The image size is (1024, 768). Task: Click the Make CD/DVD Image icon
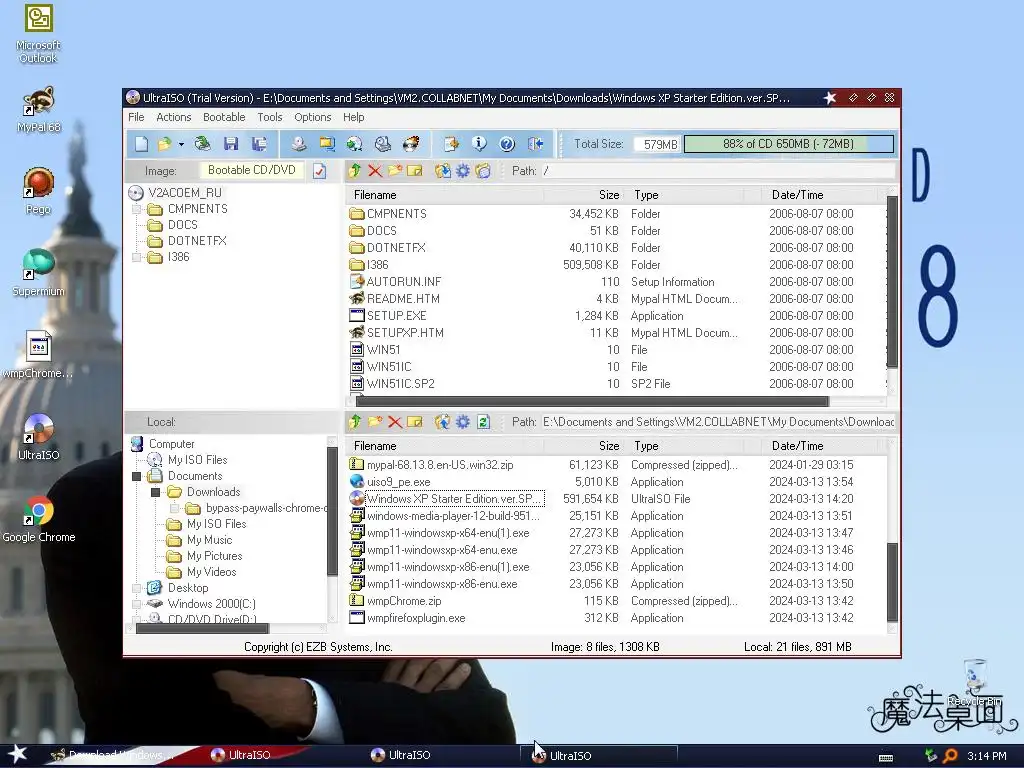point(298,144)
